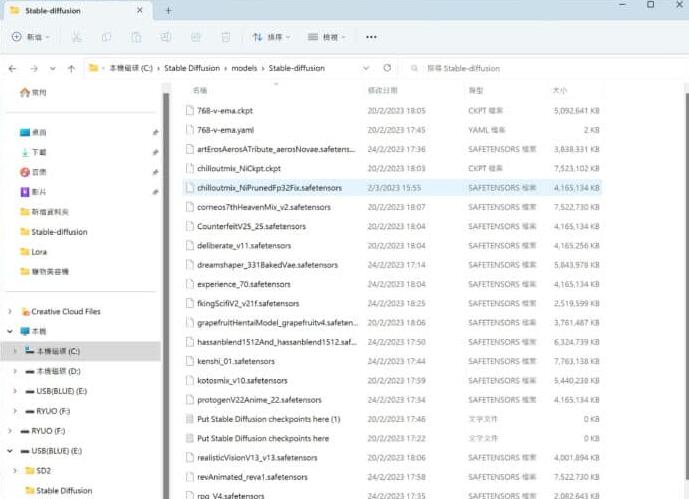Image resolution: width=689 pixels, height=499 pixels.
Task: Click the Paste clipboard icon
Action: pyautogui.click(x=136, y=37)
